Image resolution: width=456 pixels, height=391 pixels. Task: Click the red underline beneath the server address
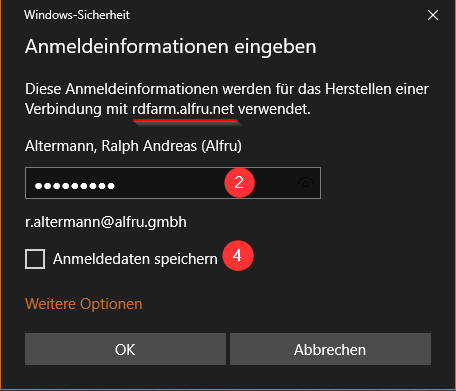click(186, 120)
